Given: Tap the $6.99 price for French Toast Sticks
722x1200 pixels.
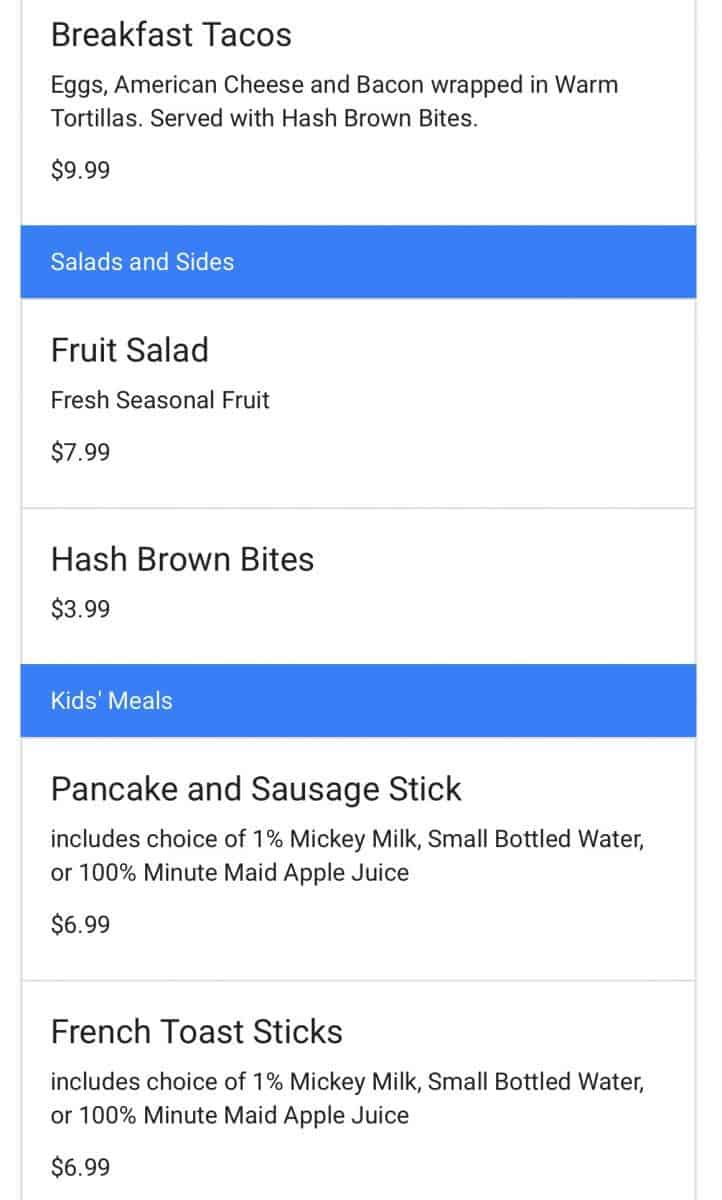Looking at the screenshot, I should (x=80, y=1167).
